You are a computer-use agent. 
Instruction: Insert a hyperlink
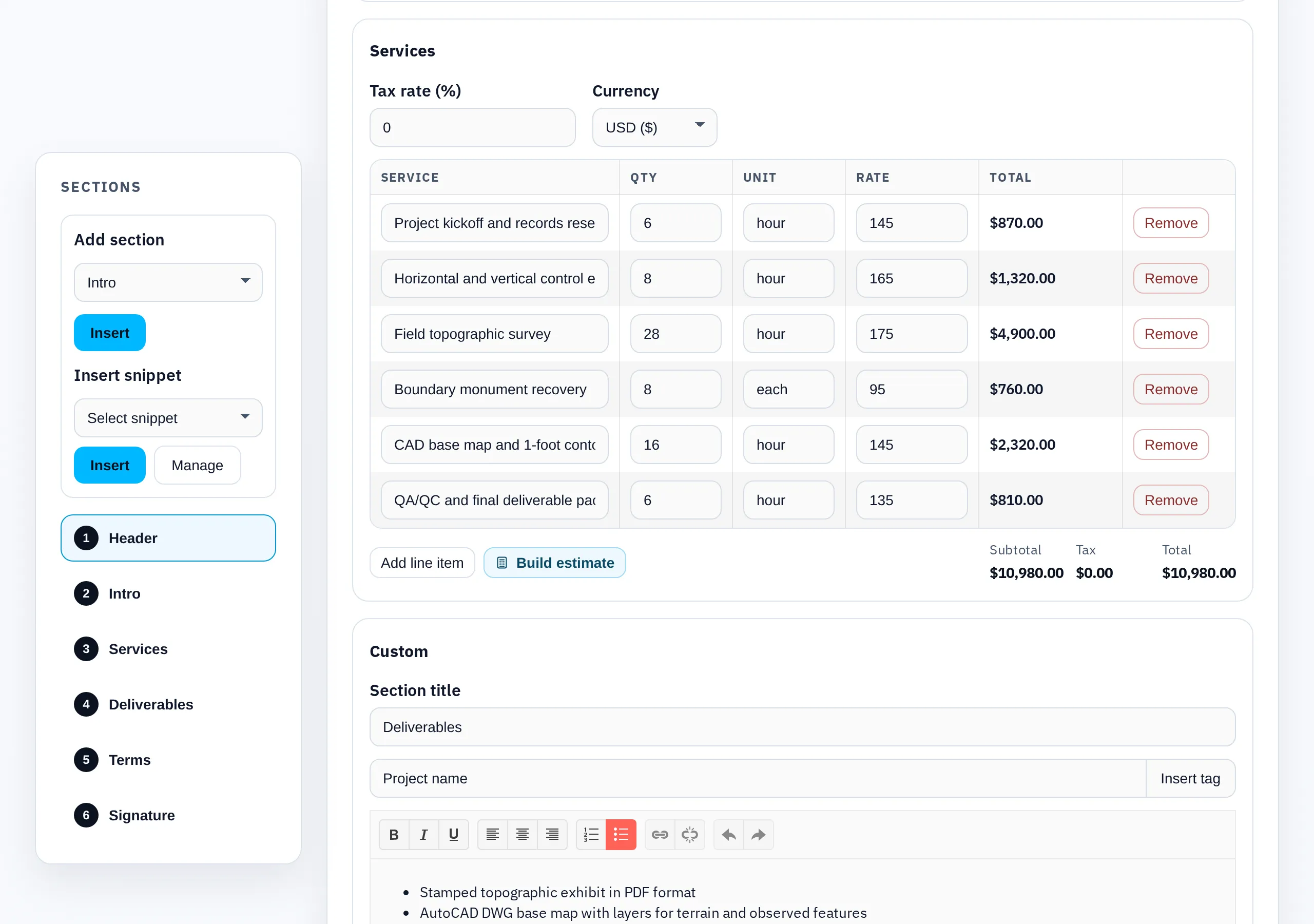coord(659,835)
